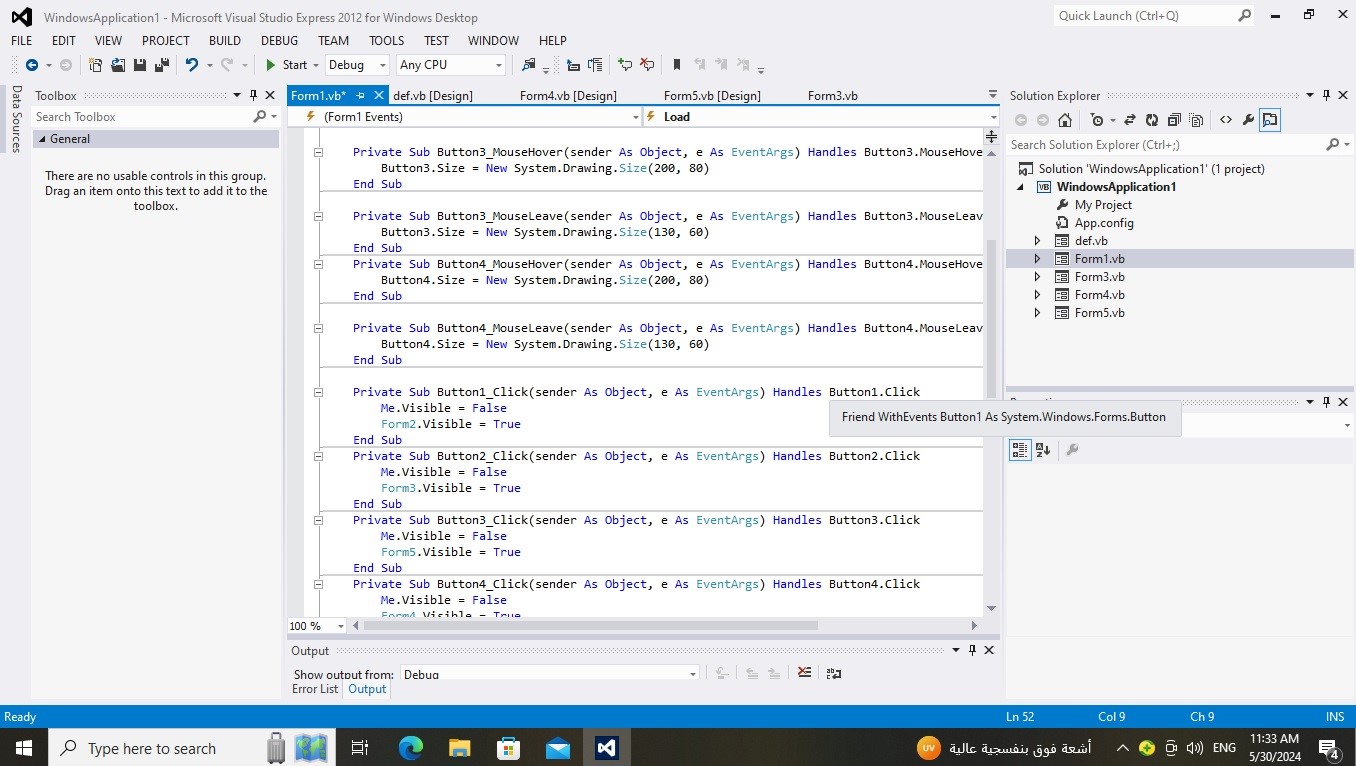Viewport: 1356px width, 766px height.
Task: Save the current file with Save icon
Action: (139, 65)
